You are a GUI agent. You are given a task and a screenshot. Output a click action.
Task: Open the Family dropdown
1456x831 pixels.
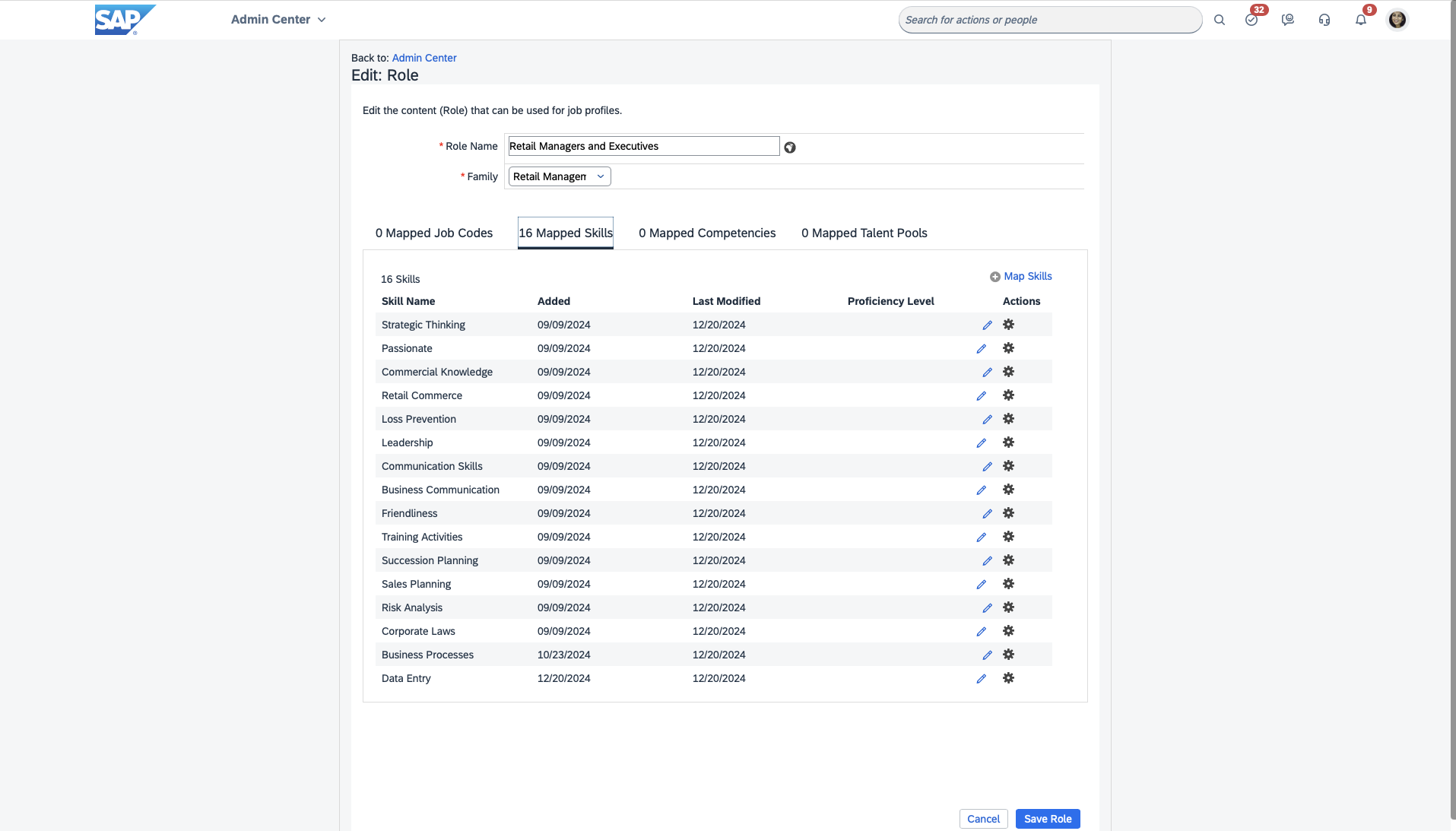coord(559,176)
